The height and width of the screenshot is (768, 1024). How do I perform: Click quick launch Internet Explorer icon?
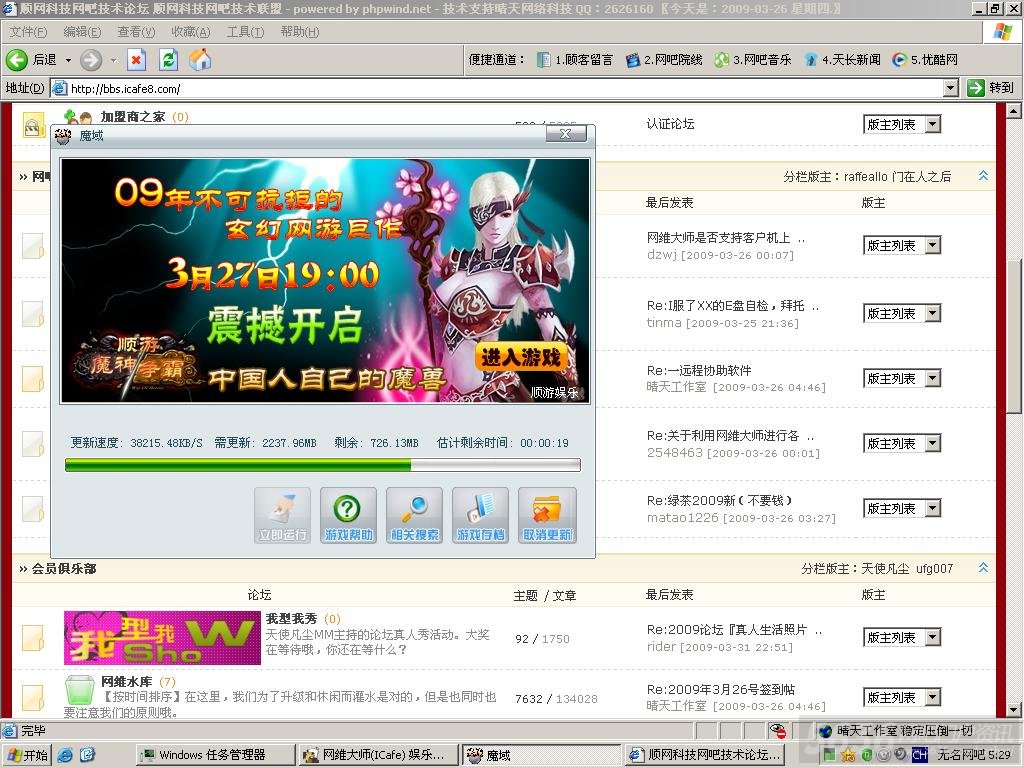click(x=65, y=755)
